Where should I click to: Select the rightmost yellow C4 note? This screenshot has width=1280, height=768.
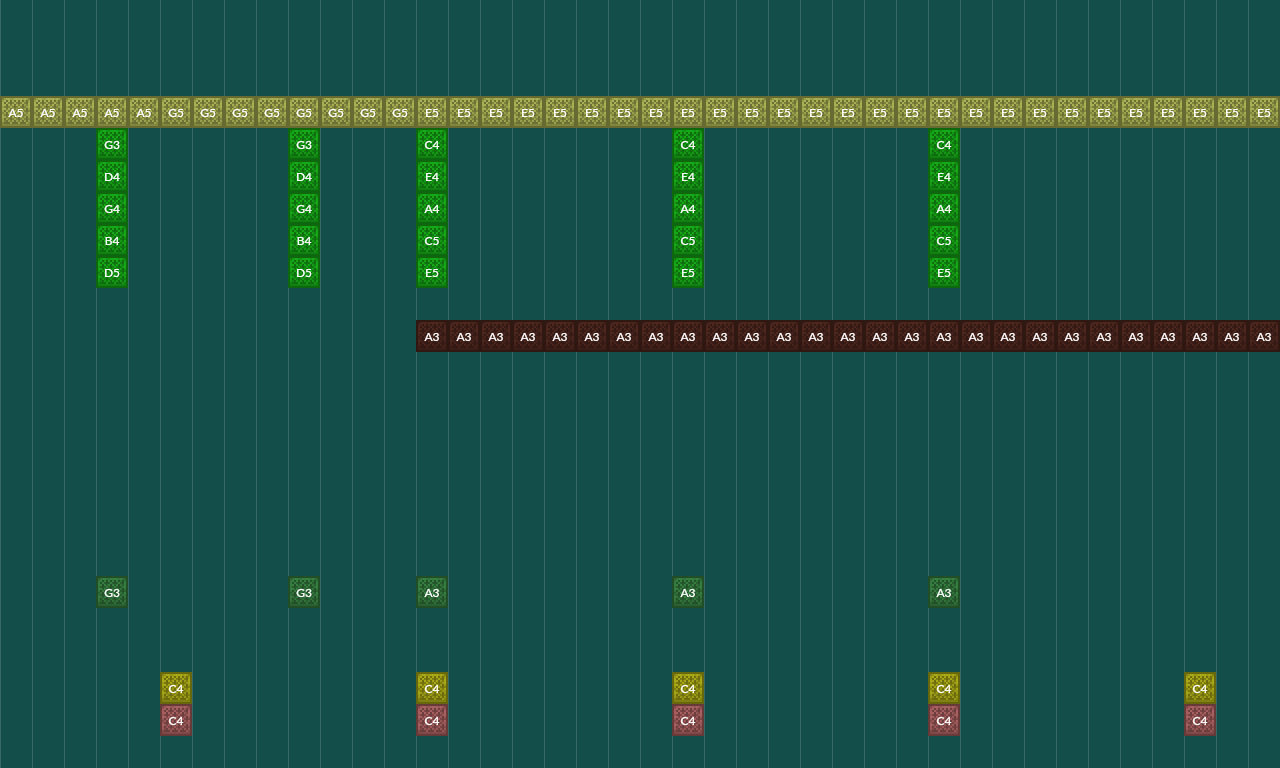coord(1200,689)
